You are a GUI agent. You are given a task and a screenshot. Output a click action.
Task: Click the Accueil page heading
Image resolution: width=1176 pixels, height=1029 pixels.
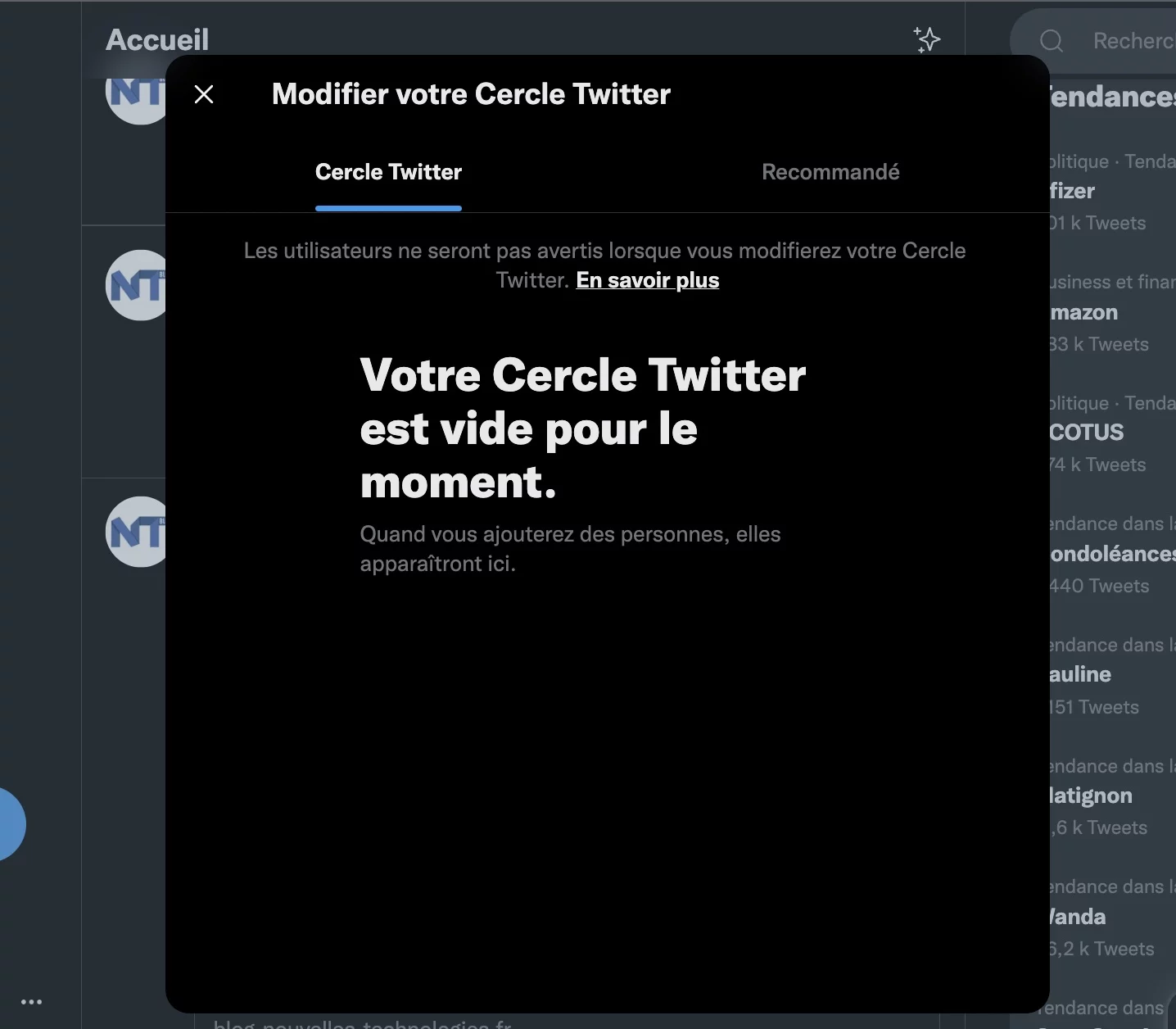(157, 39)
